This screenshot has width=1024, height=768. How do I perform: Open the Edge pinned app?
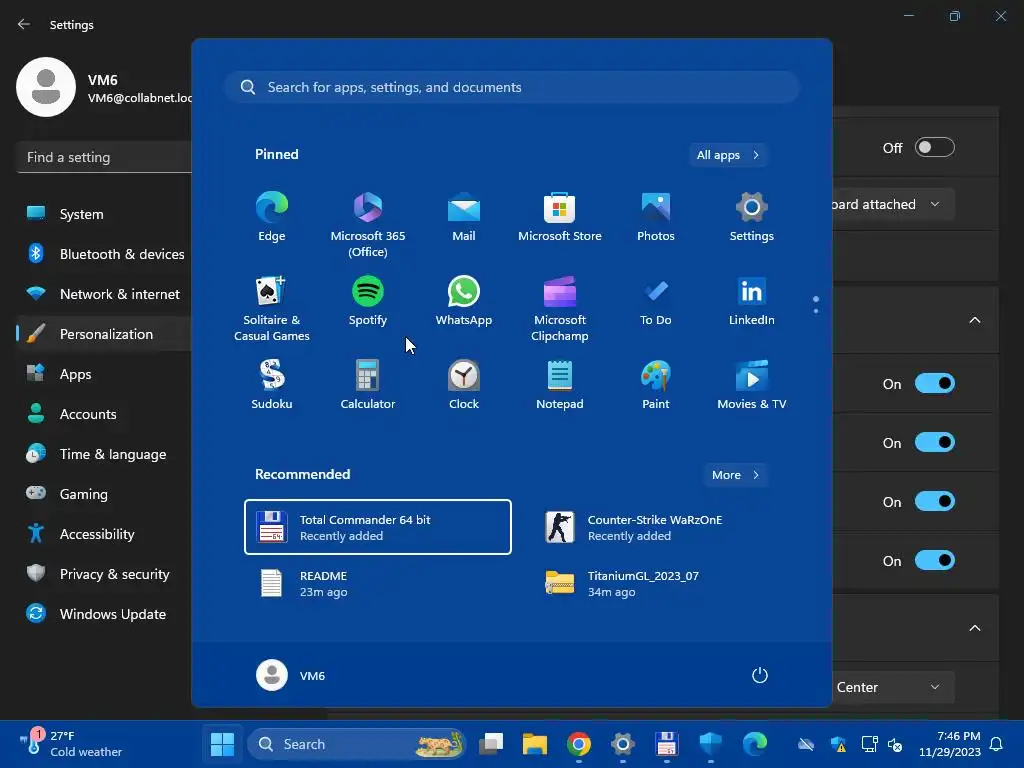click(272, 217)
